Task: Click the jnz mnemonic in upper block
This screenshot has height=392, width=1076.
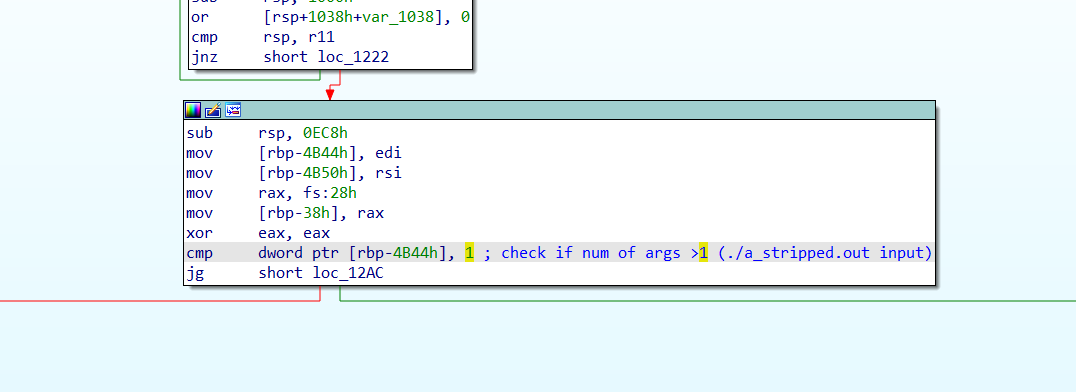Action: [204, 56]
